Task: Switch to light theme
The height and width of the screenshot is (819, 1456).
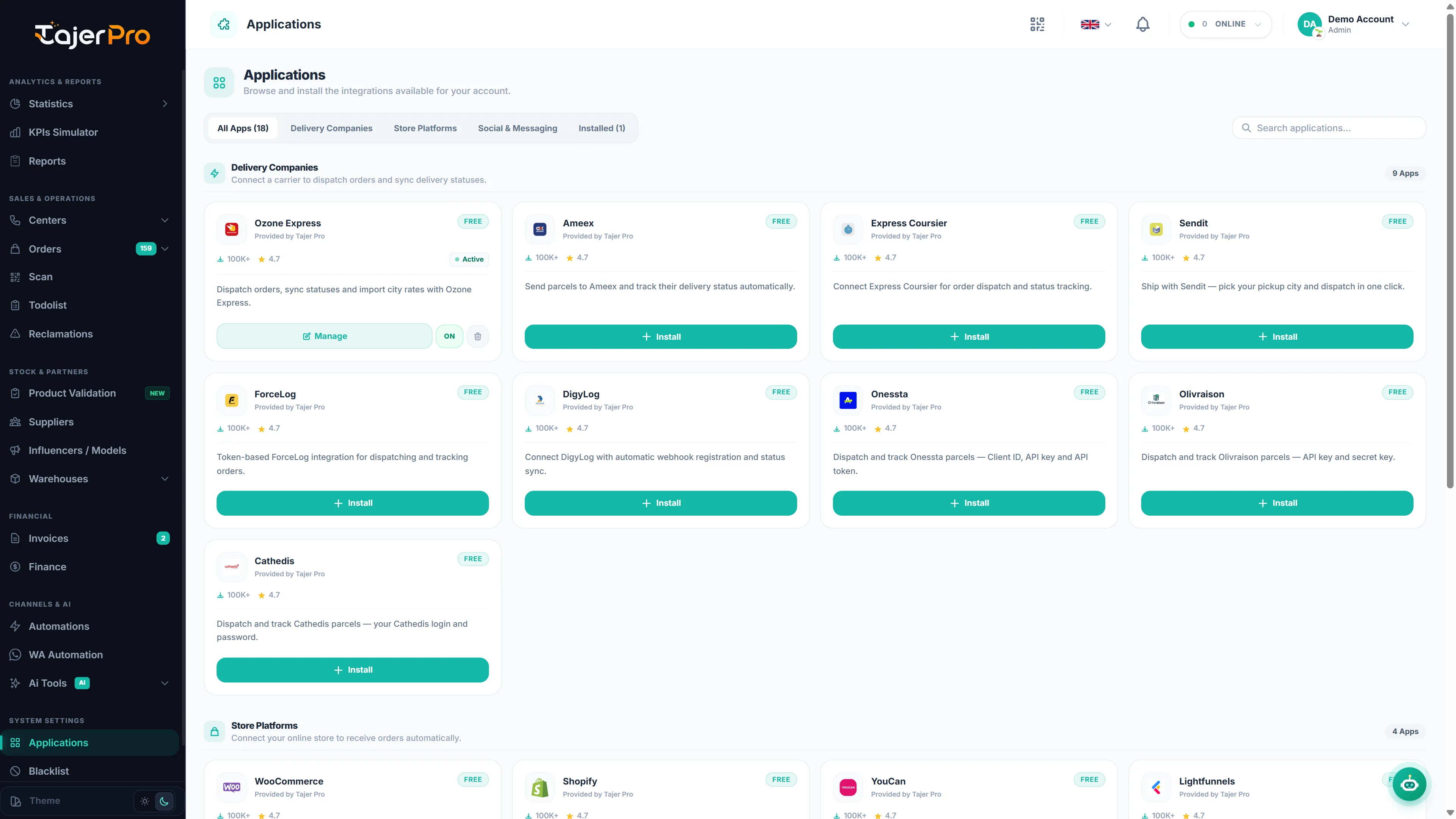Action: pos(145,801)
